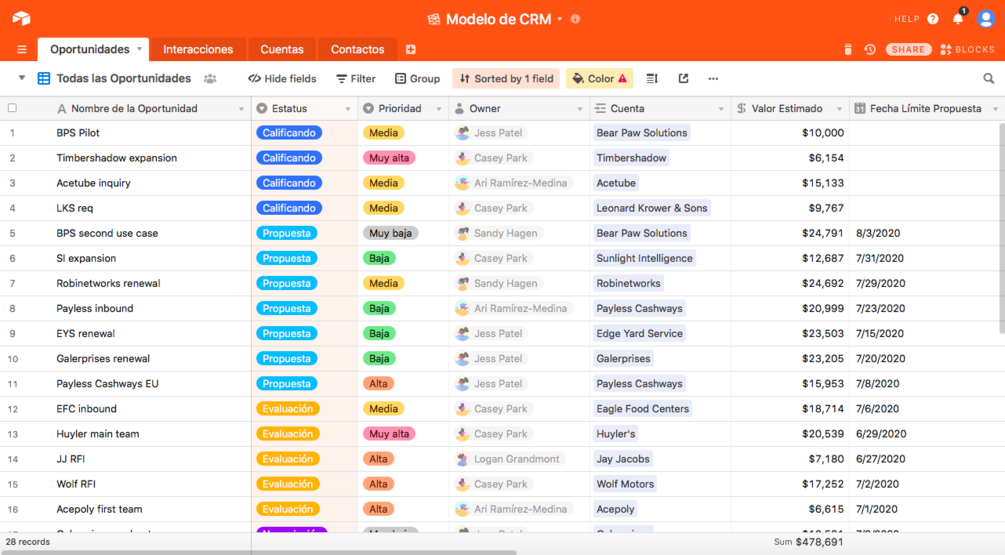
Task: Open the Nombre de la Oportunidad column menu
Action: pos(241,109)
